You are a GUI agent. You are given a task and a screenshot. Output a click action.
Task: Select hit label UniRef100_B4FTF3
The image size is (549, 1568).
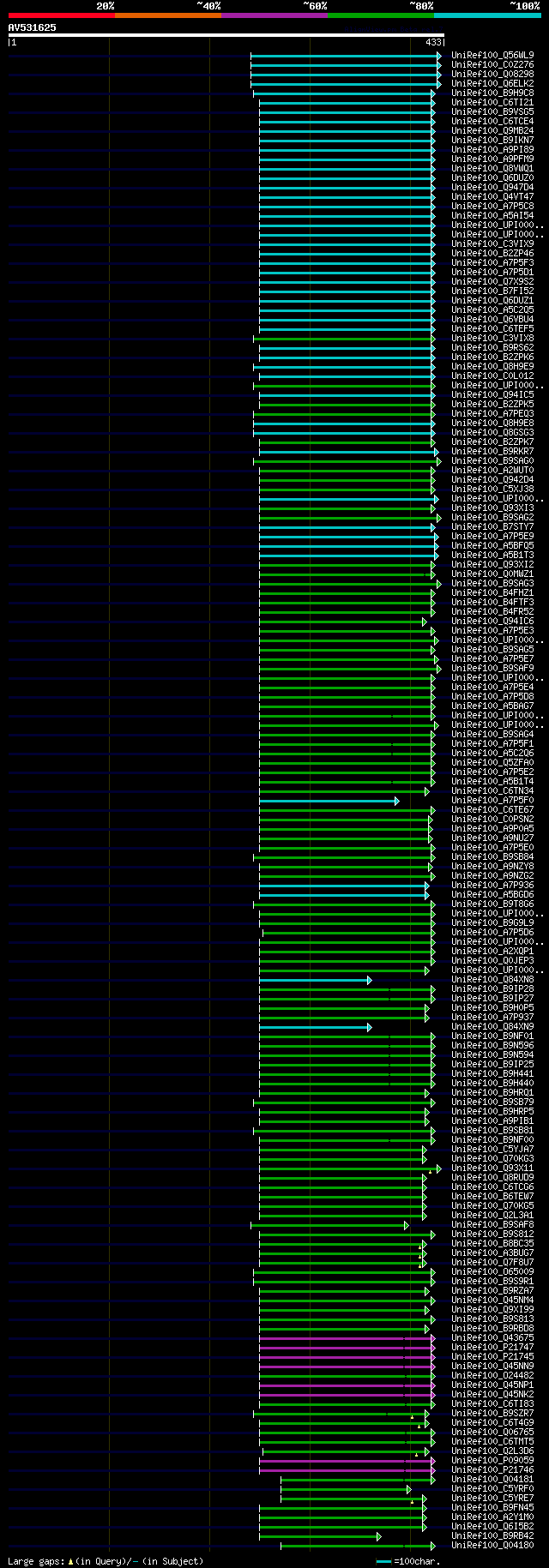click(x=492, y=603)
